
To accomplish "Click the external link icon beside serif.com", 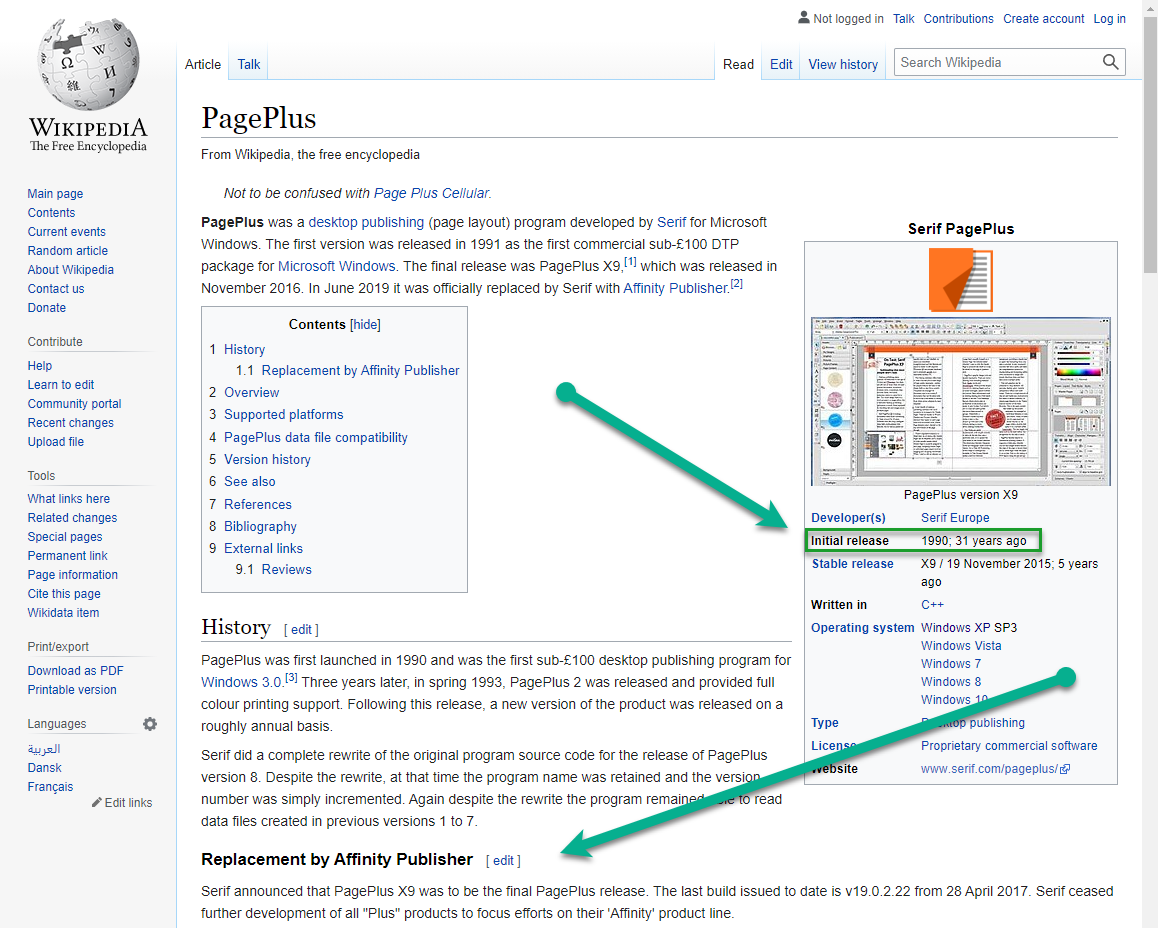I will [x=1065, y=769].
